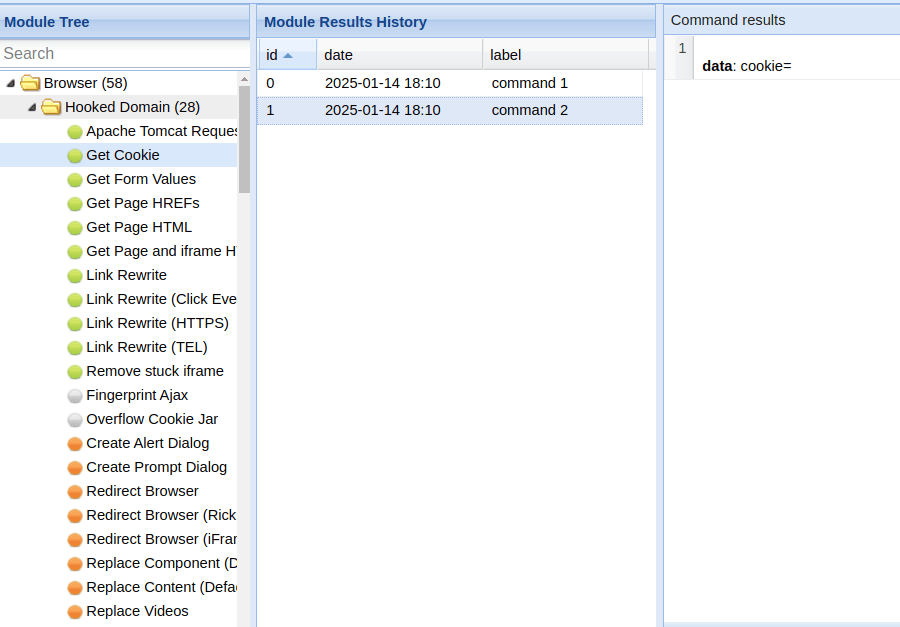
Task: Click the green status icon for Get Form Values
Action: pos(75,179)
